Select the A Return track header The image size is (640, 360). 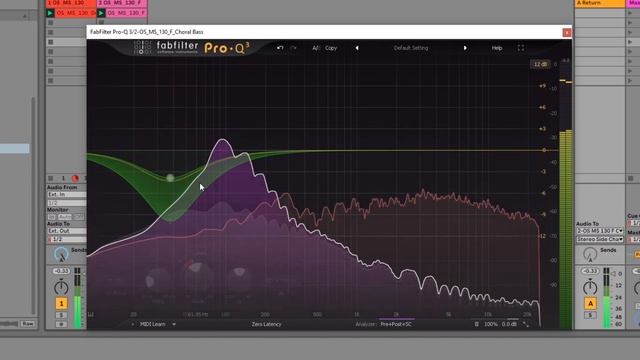[600, 3]
